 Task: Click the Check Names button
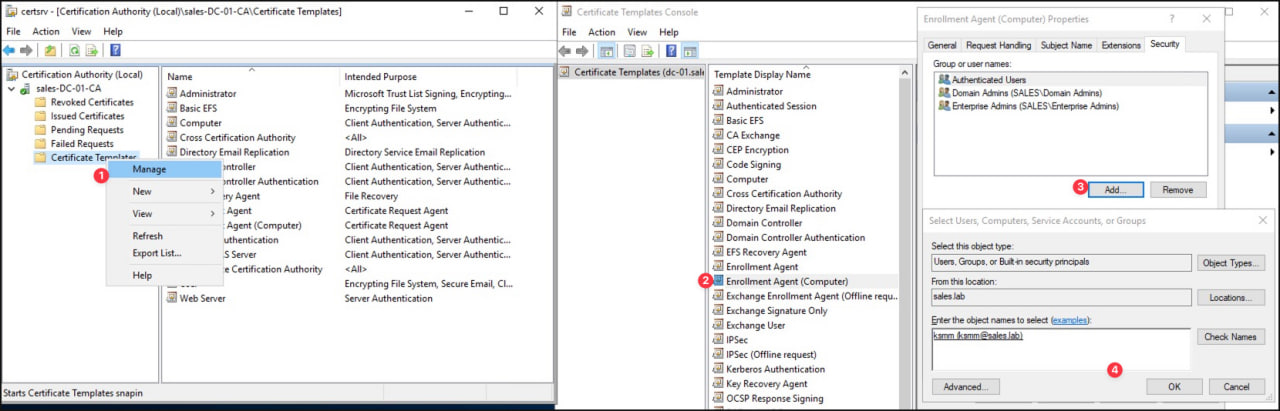(x=1230, y=337)
